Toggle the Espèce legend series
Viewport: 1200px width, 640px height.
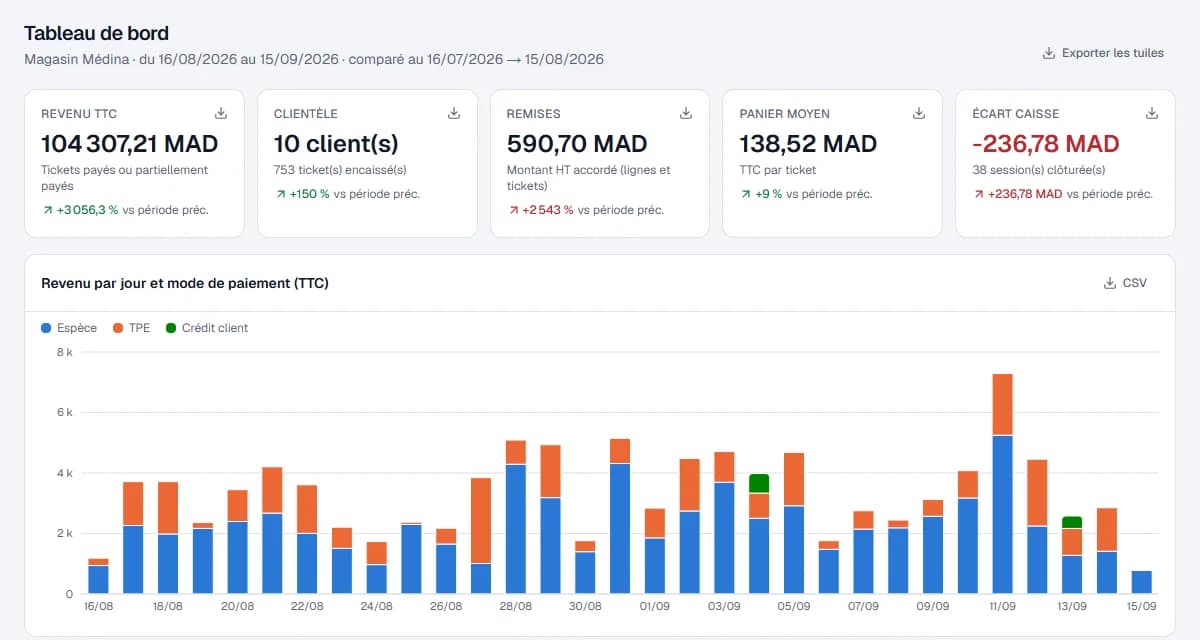pyautogui.click(x=69, y=328)
